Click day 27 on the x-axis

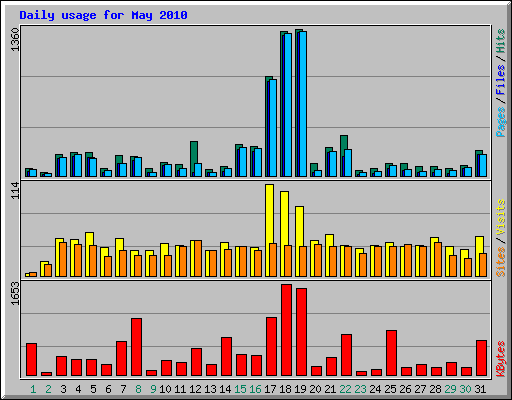click(x=420, y=389)
